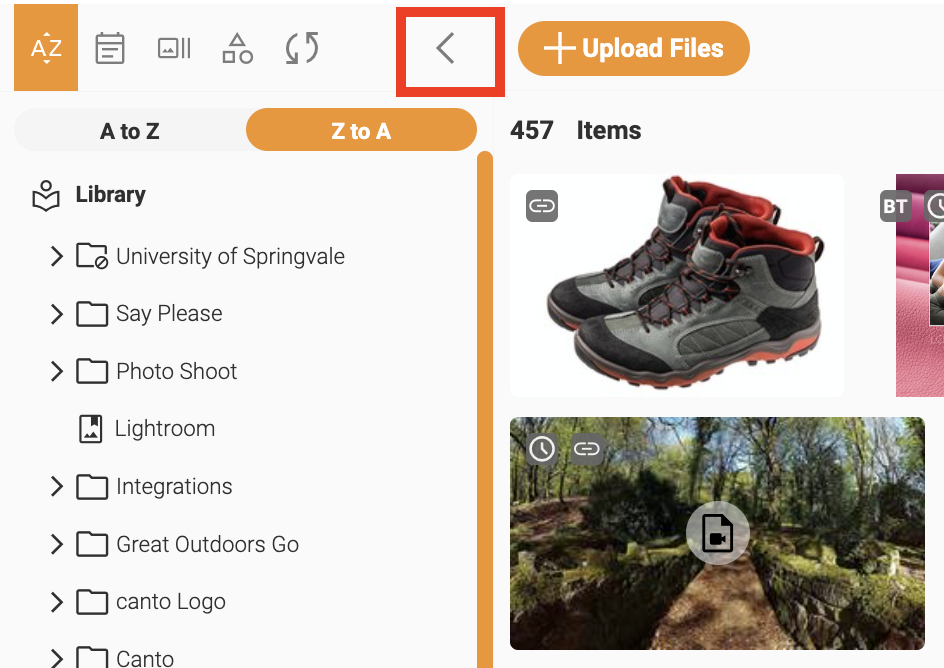Expand the University of Springvale folder
The width and height of the screenshot is (944, 668).
coord(57,256)
